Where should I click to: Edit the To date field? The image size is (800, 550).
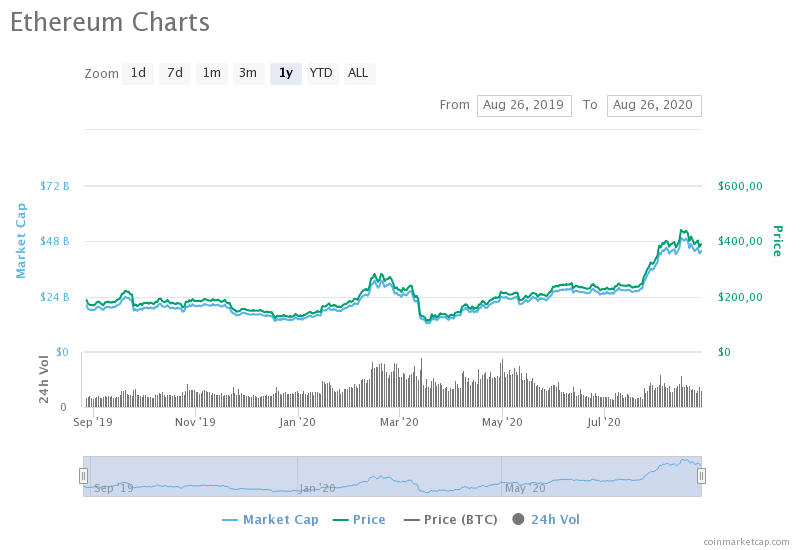(654, 106)
